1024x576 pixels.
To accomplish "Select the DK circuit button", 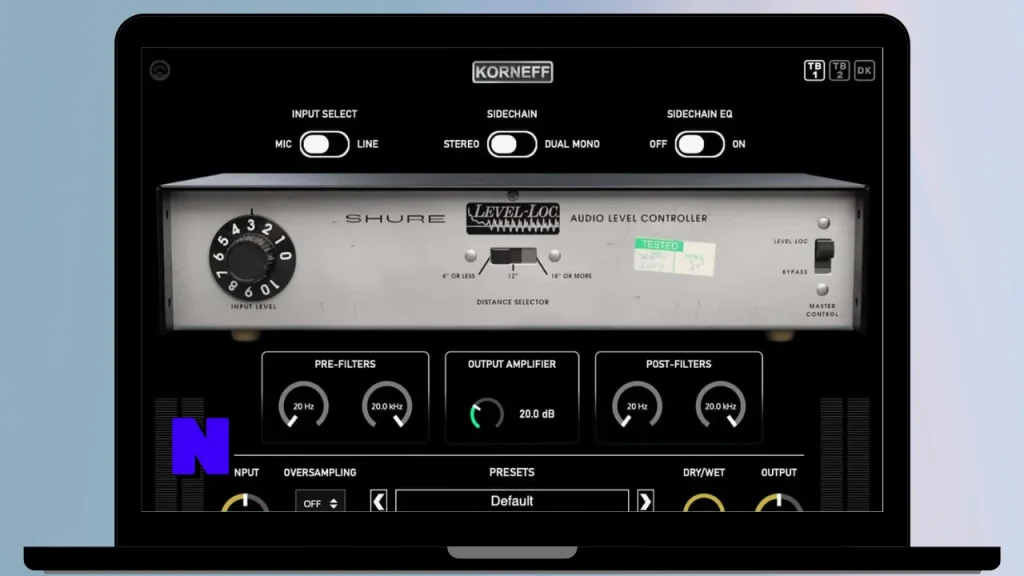I will coord(864,71).
